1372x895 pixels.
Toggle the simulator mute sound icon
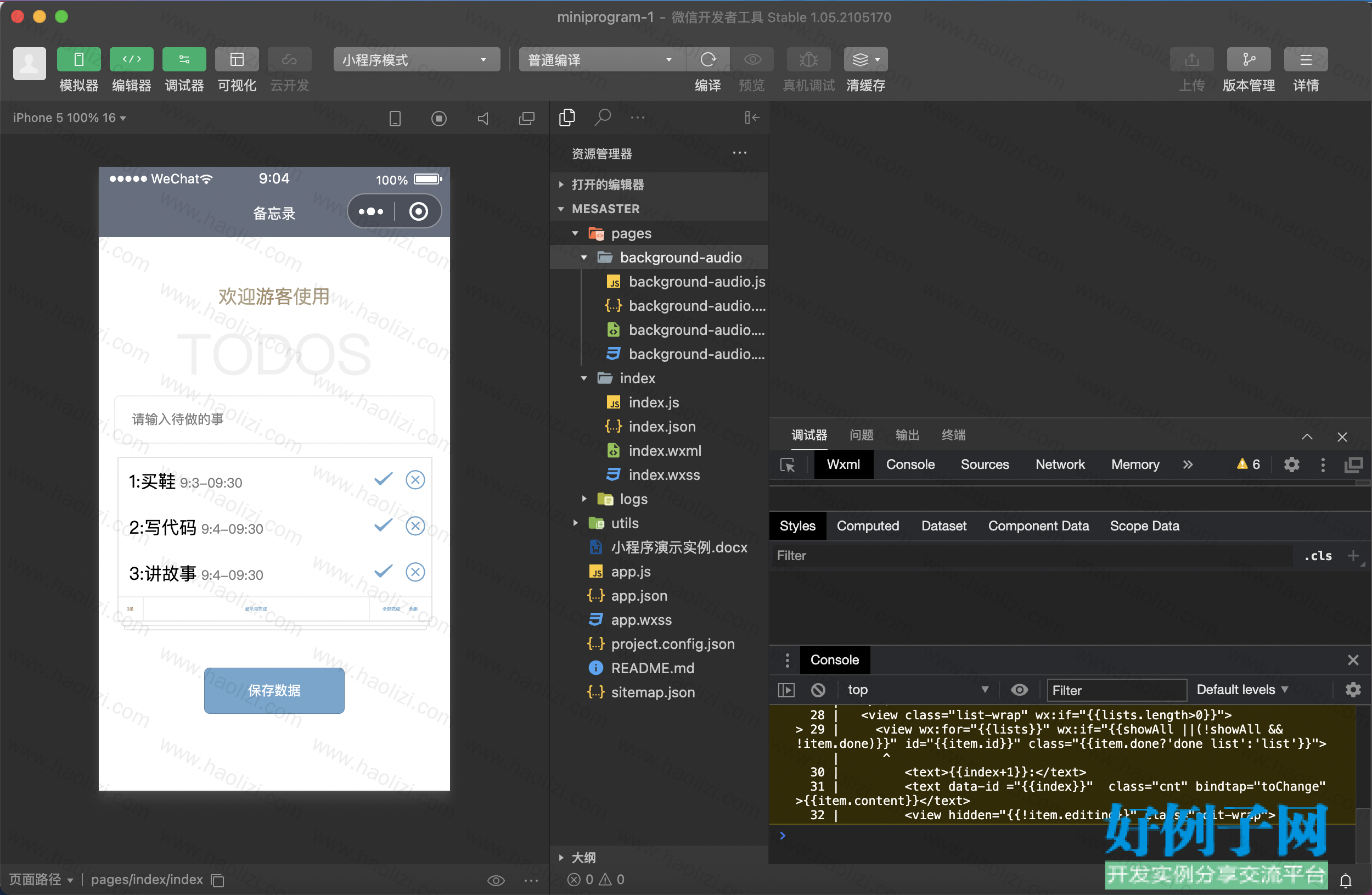coord(483,118)
